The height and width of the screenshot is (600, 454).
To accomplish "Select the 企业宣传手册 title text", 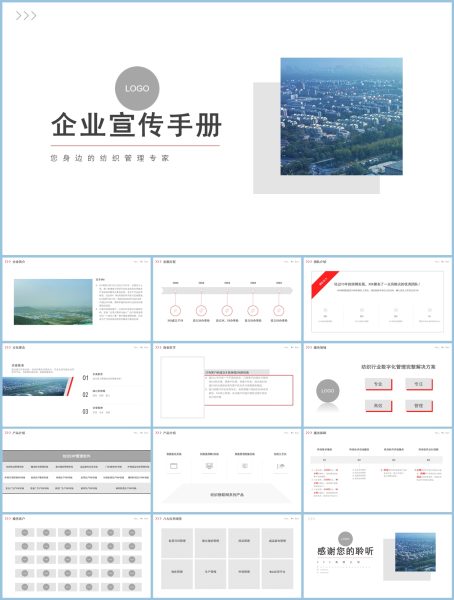I will (136, 125).
